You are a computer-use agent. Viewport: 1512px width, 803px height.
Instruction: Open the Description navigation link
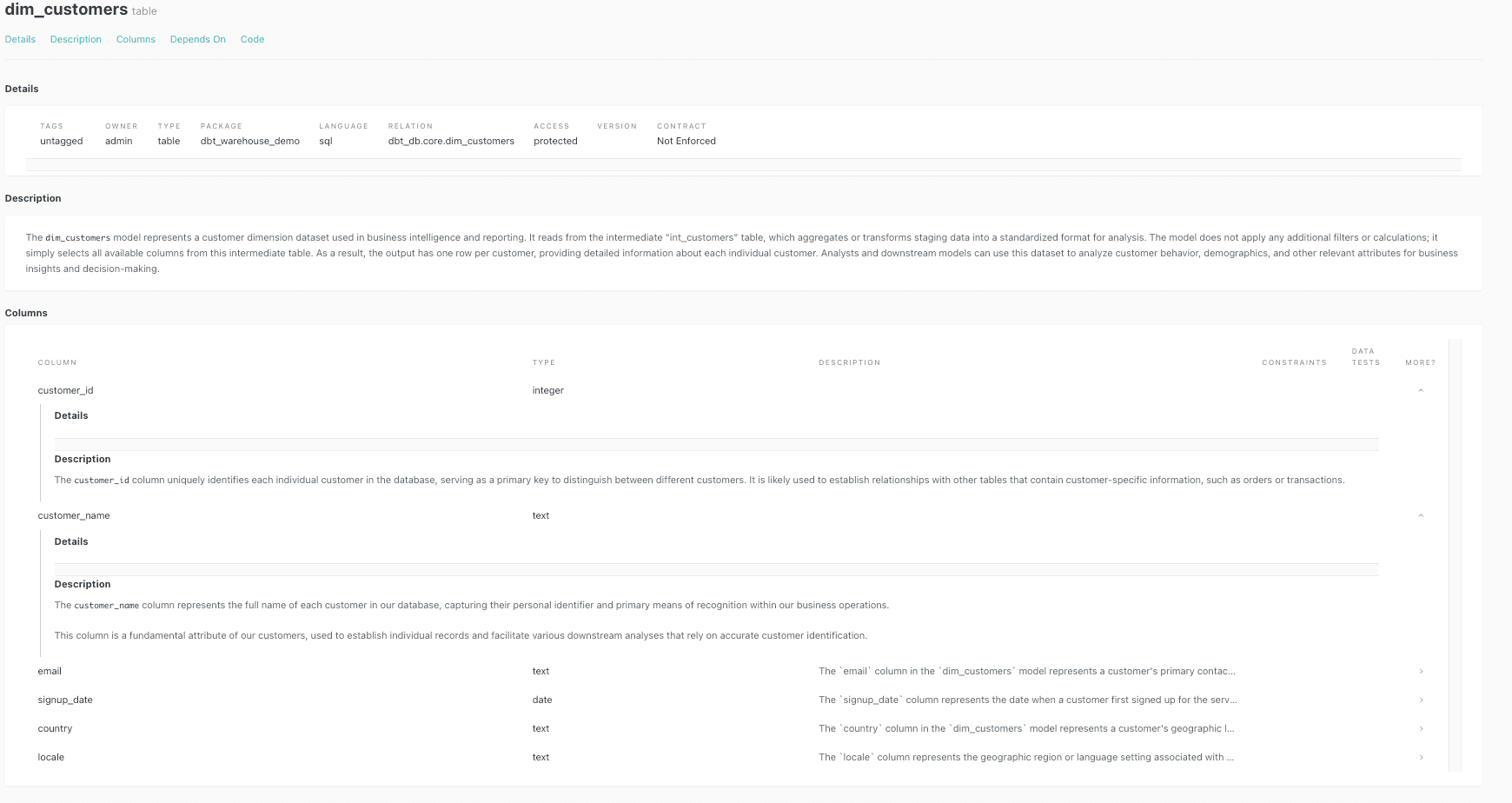[x=75, y=39]
